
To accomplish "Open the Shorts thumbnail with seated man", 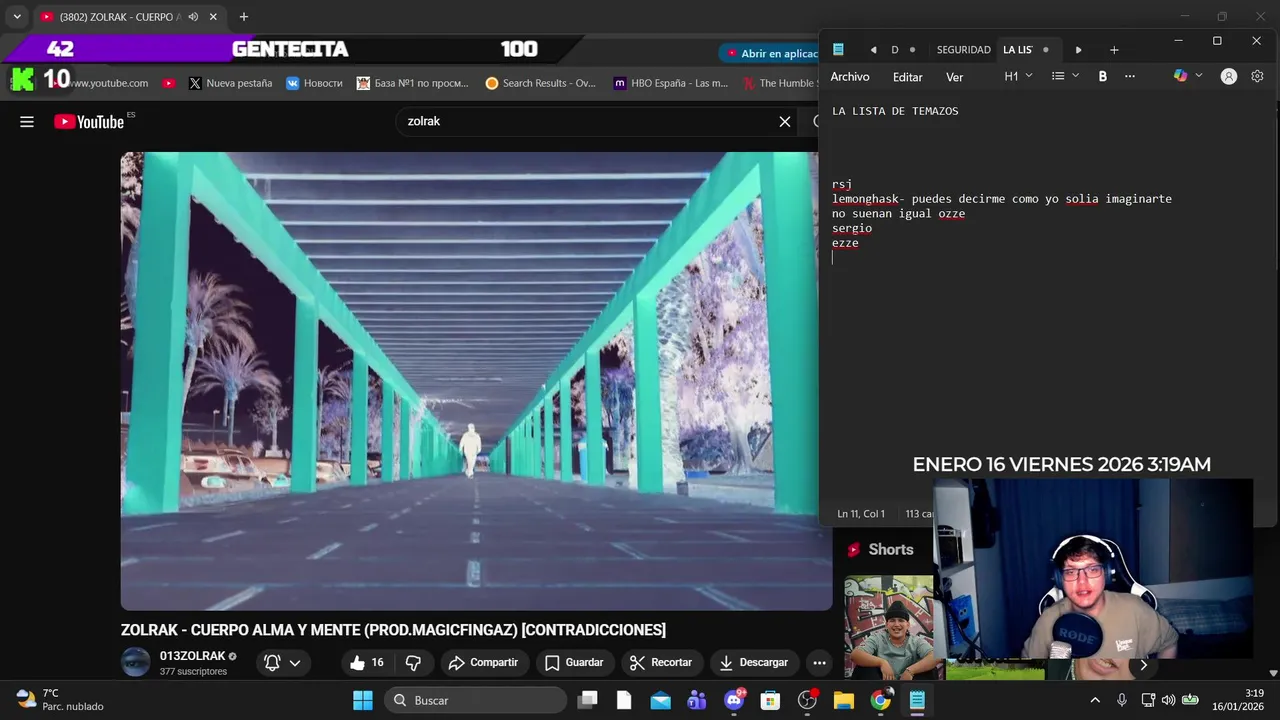I will pos(888,627).
